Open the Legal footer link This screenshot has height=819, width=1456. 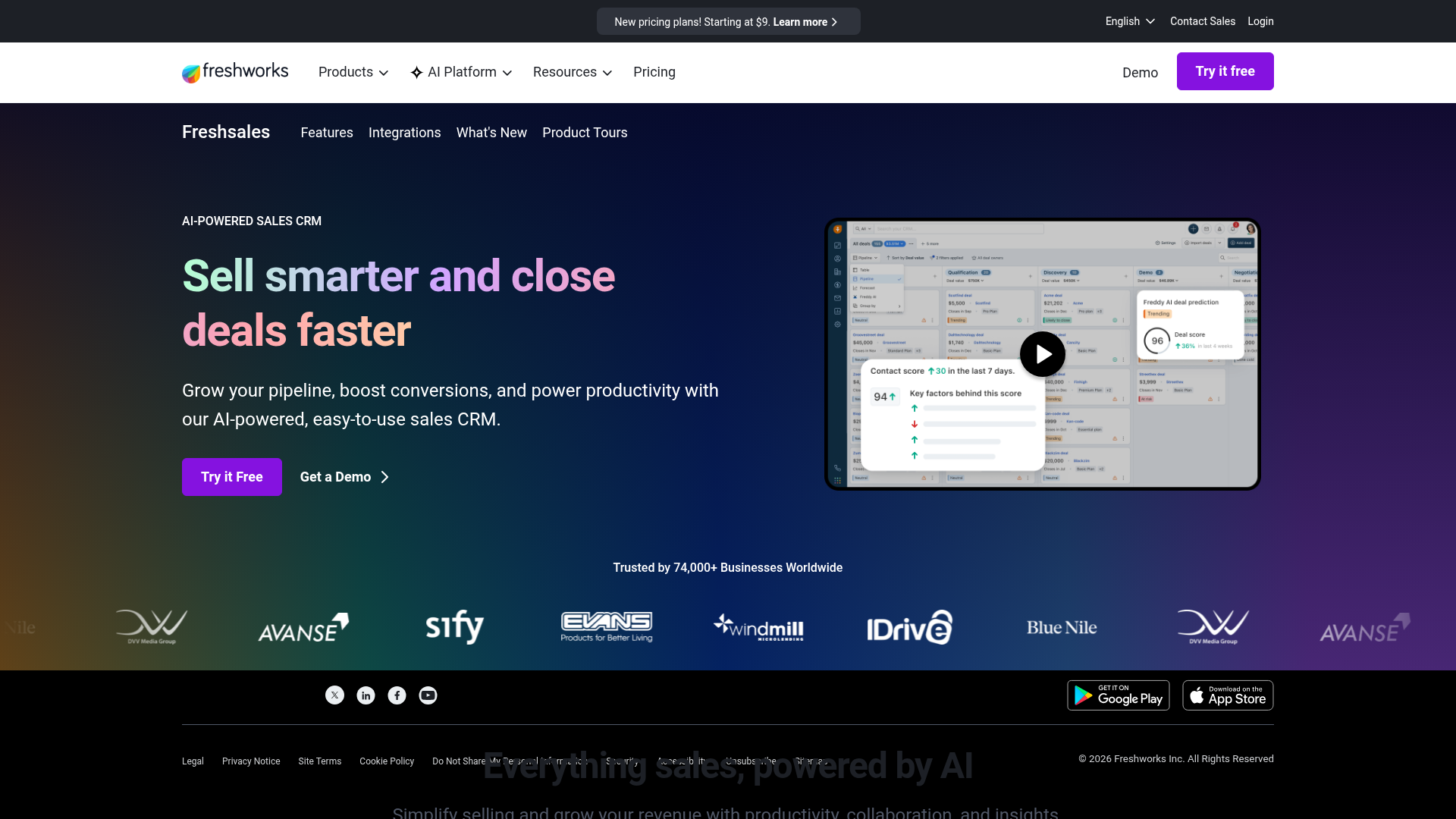pos(193,761)
